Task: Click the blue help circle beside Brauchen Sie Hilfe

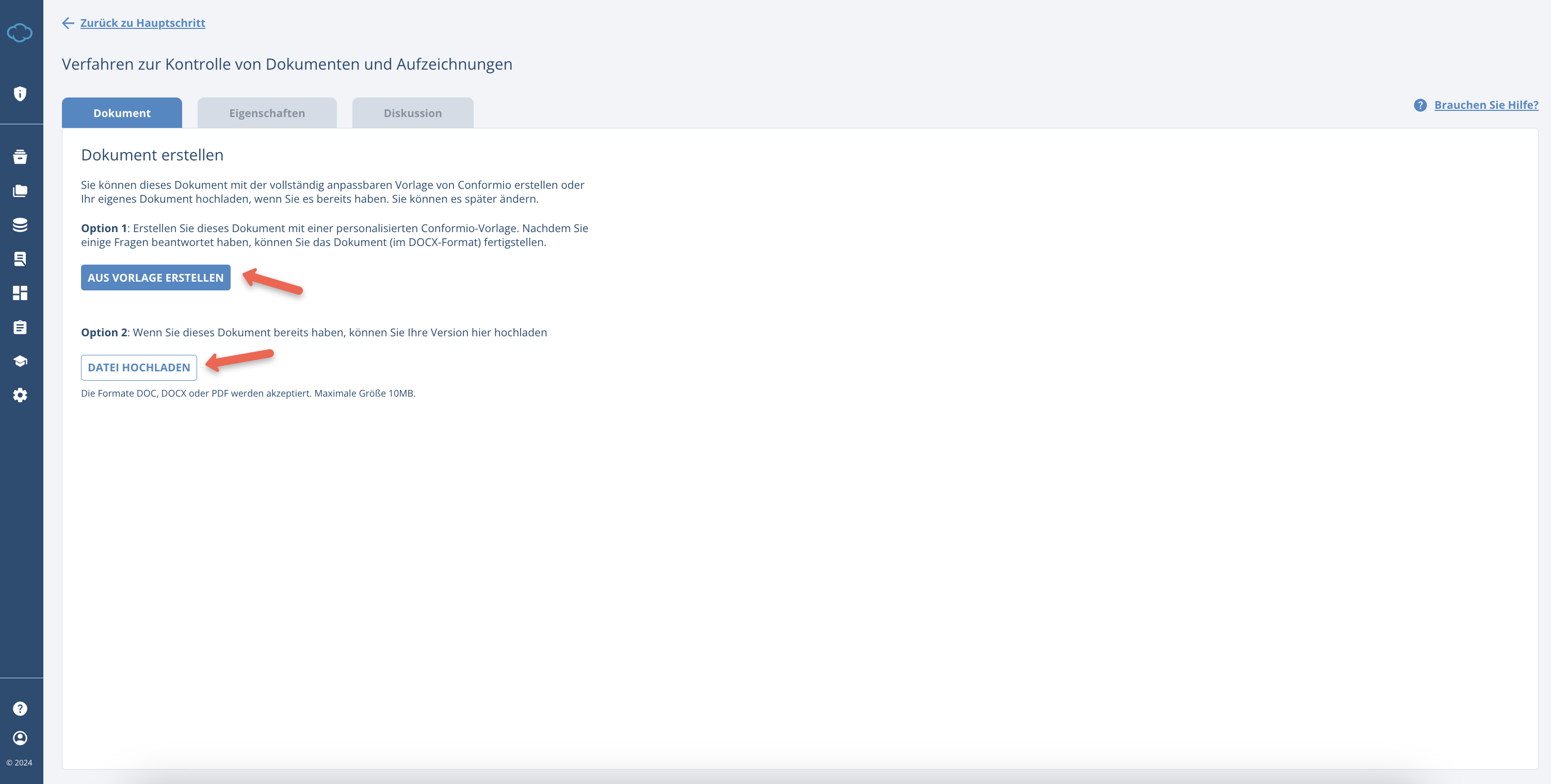Action: tap(1420, 105)
